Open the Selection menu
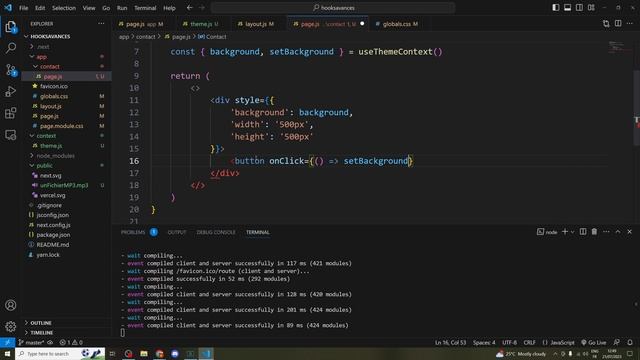Viewport: 640px width, 360px height. pos(64,8)
